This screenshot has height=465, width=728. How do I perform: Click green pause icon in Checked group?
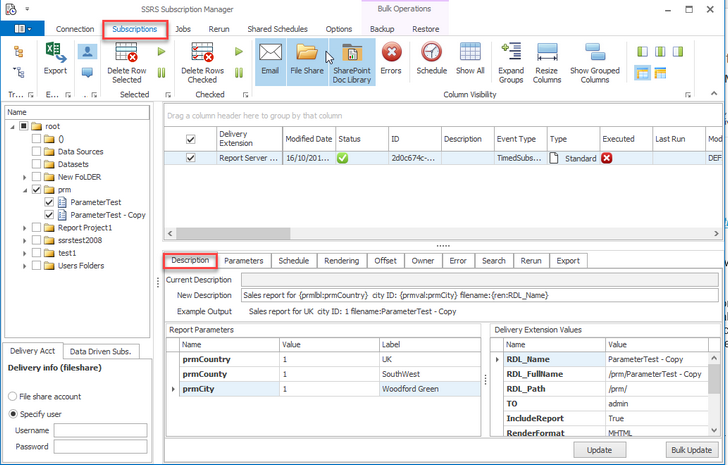(x=239, y=72)
